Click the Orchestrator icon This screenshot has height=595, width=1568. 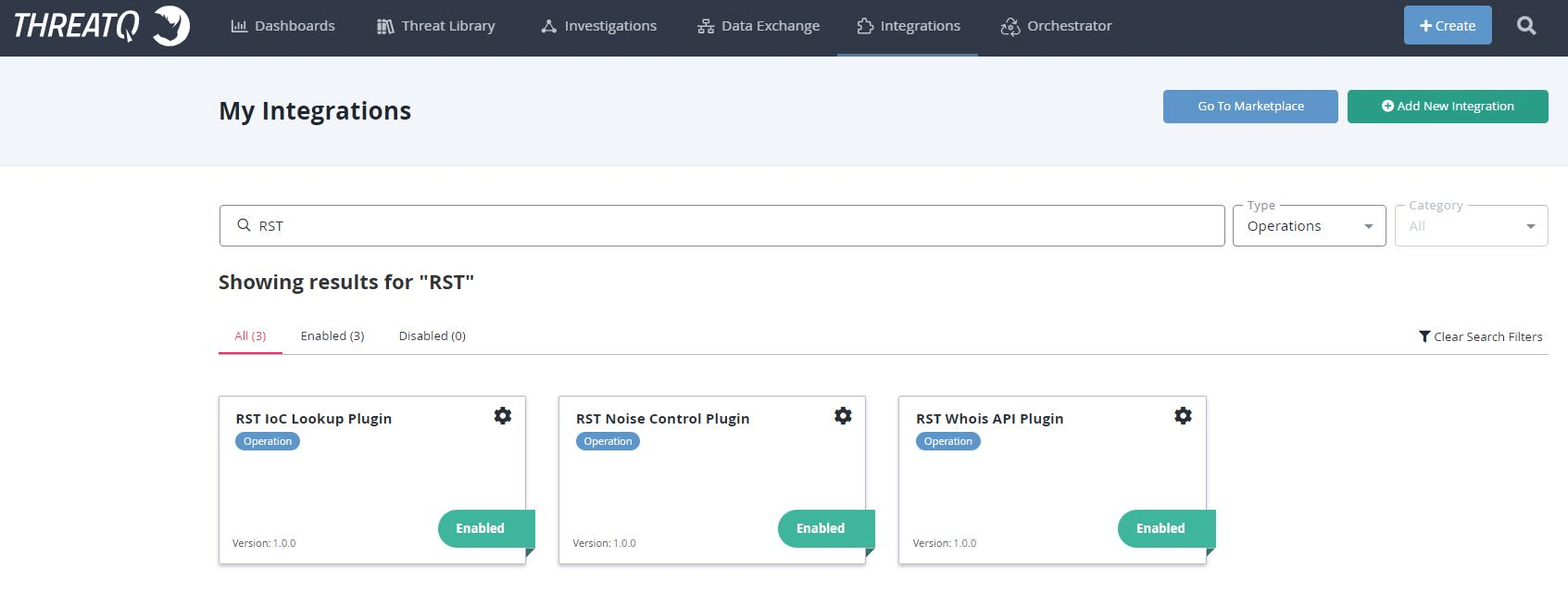pos(1010,27)
